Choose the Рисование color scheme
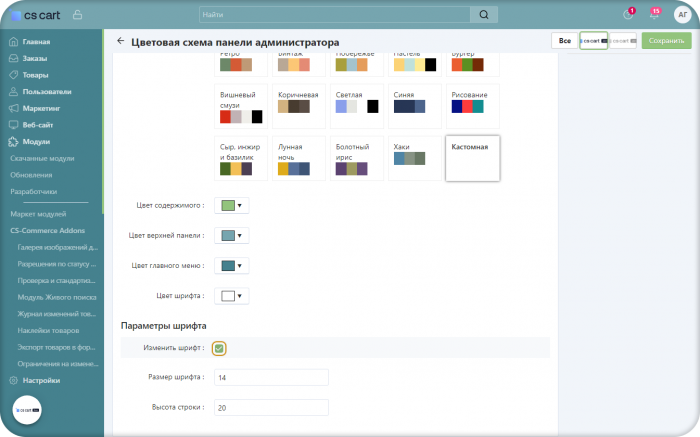700x437 pixels. [473, 106]
